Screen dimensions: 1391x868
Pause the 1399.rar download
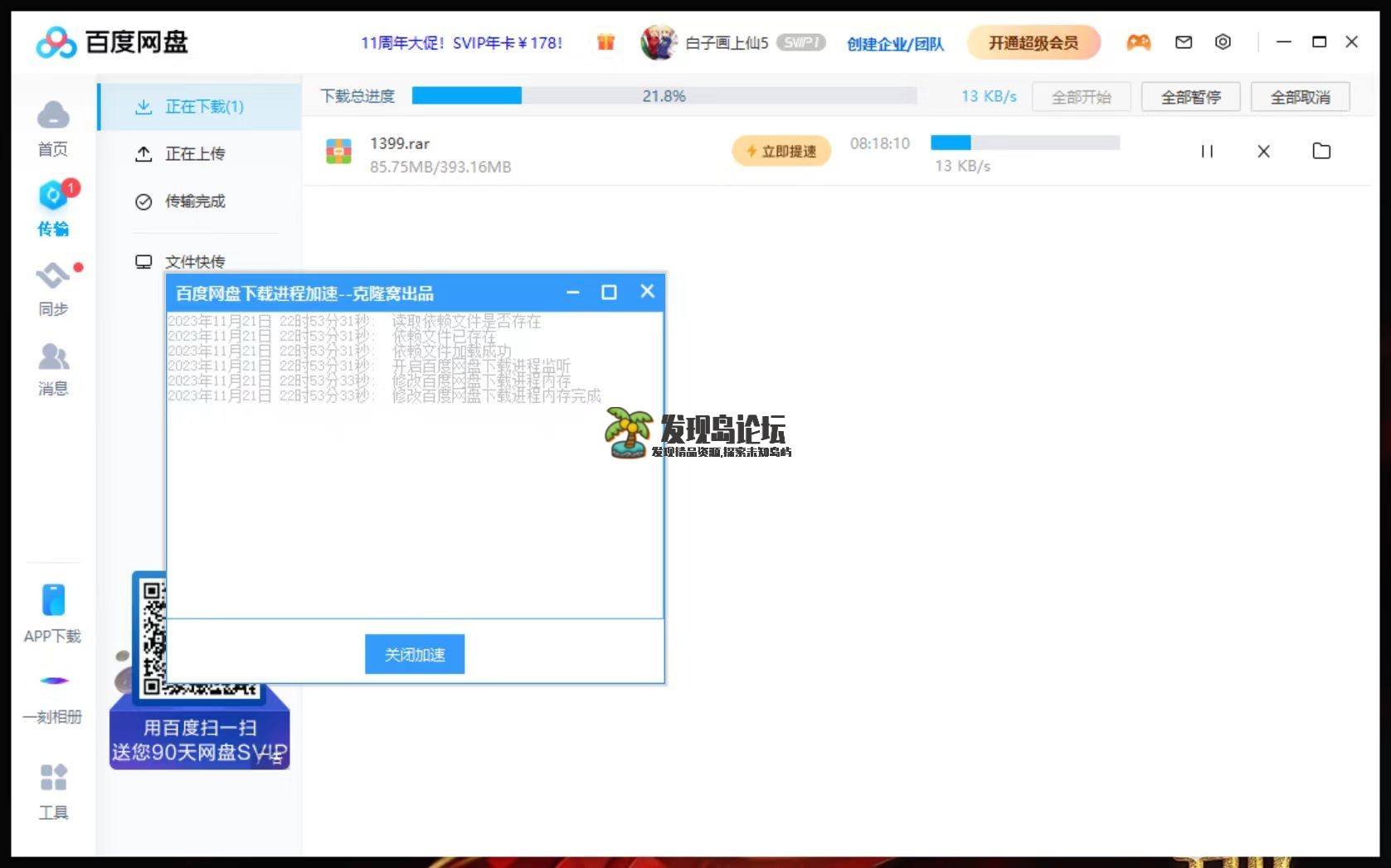1207,152
